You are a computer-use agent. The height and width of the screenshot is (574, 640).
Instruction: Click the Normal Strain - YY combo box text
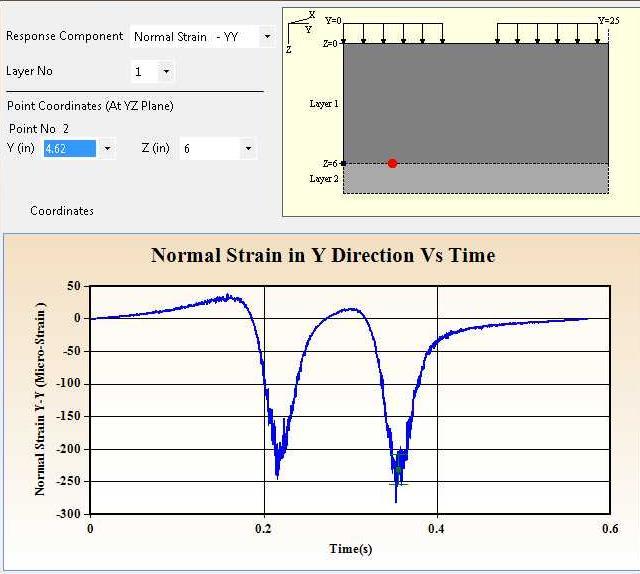point(186,37)
